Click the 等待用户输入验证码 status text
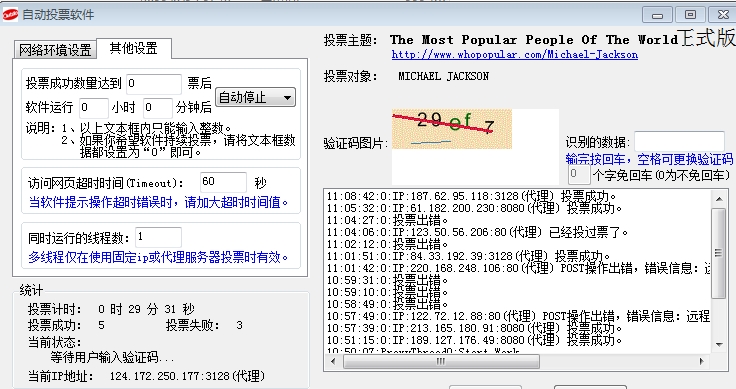The image size is (736, 389). (112, 358)
